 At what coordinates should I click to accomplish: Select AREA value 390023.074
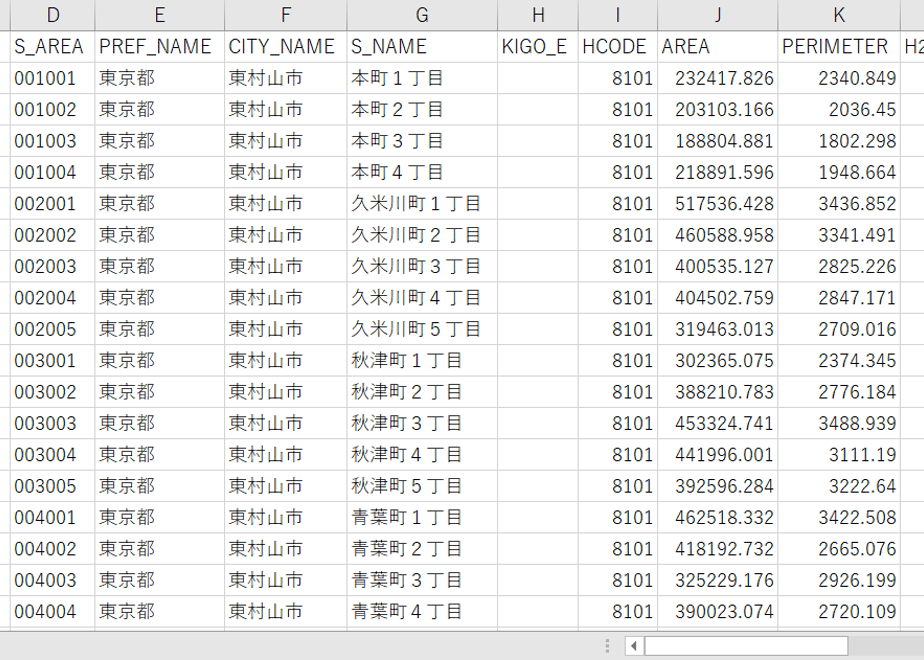click(x=718, y=611)
